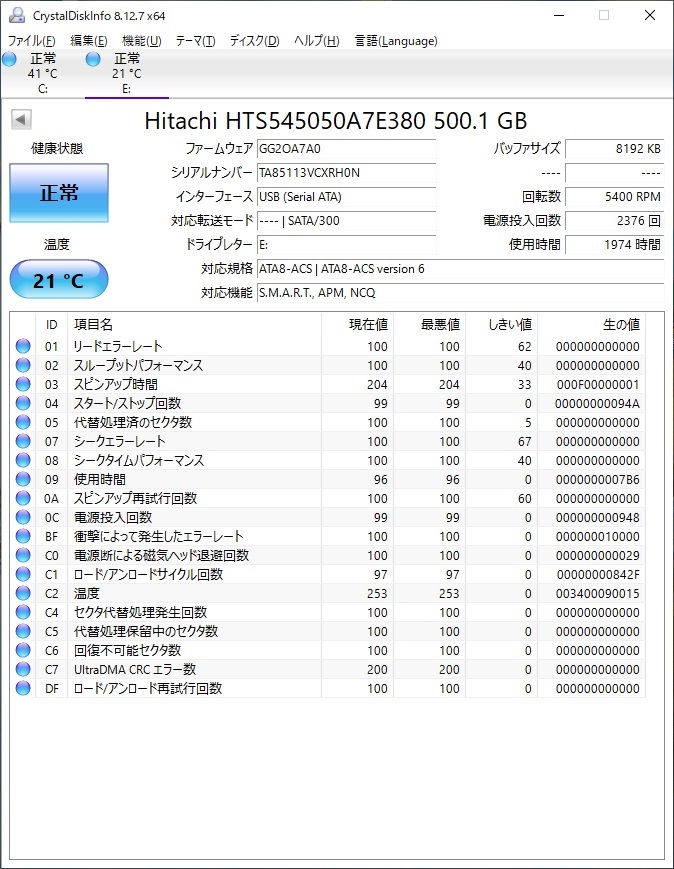Click the 対応機能 field S.M.A.R.T., APM, NCQ
The width and height of the screenshot is (674, 869).
click(x=461, y=293)
